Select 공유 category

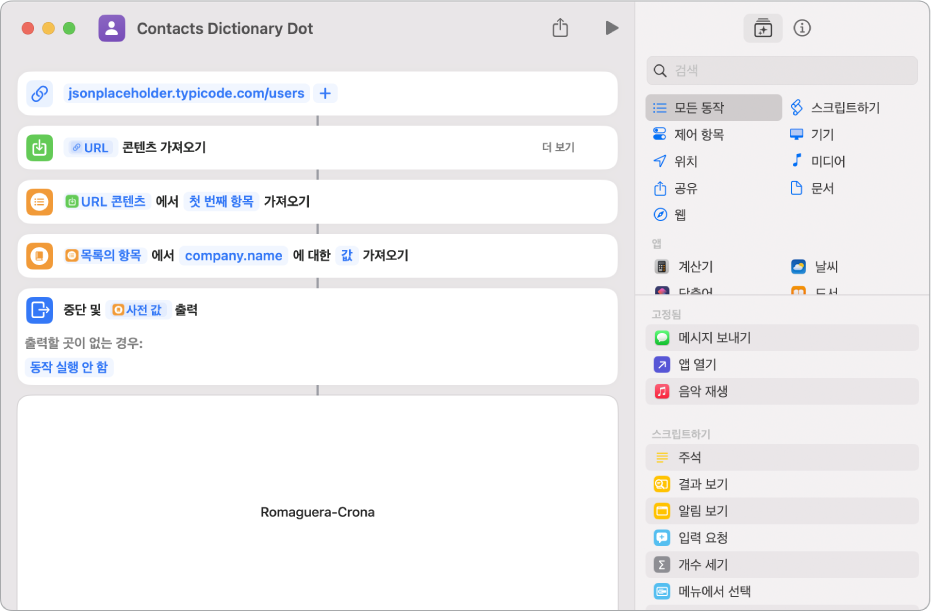[x=675, y=189]
